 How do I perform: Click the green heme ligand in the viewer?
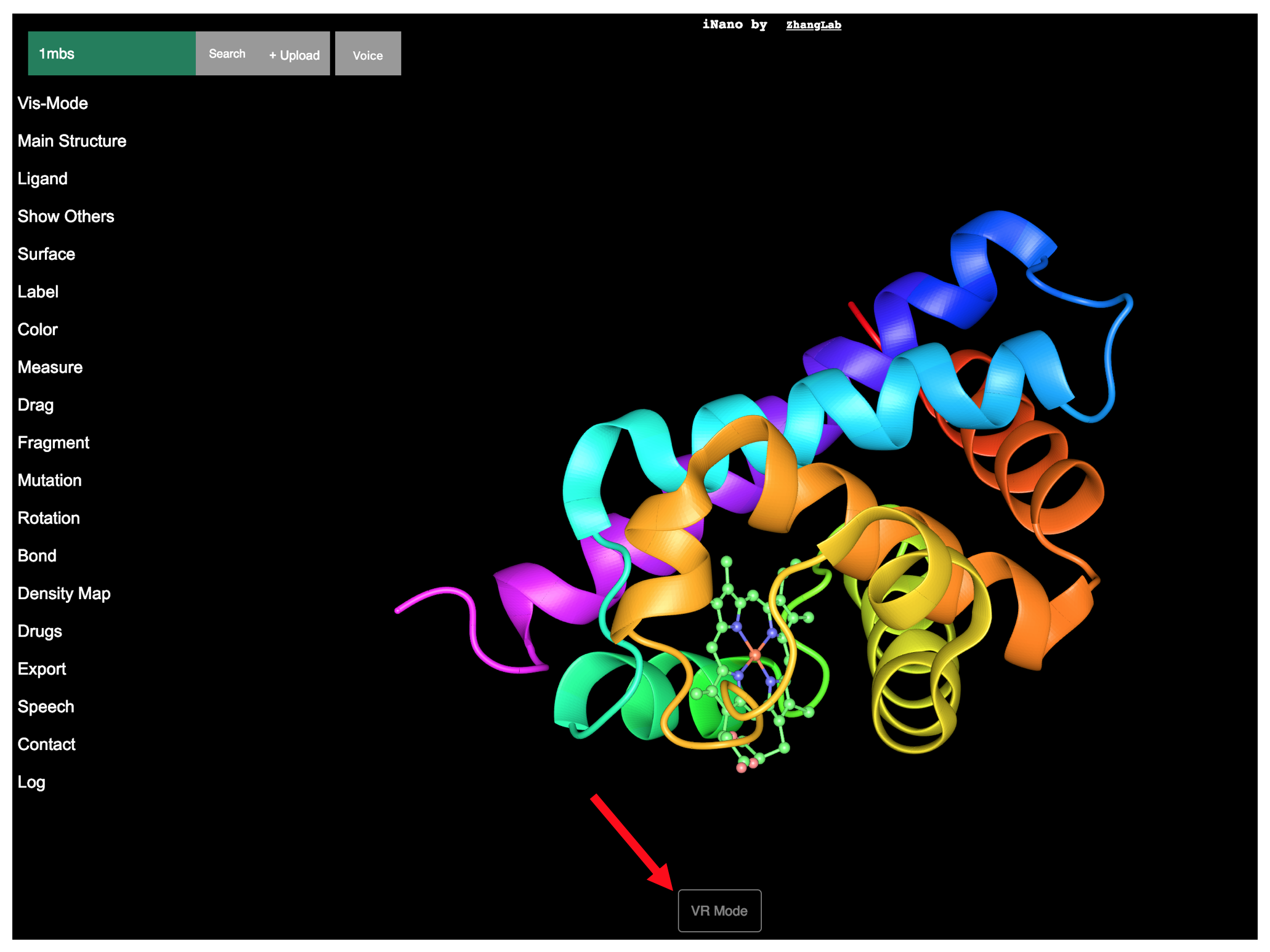tap(755, 654)
